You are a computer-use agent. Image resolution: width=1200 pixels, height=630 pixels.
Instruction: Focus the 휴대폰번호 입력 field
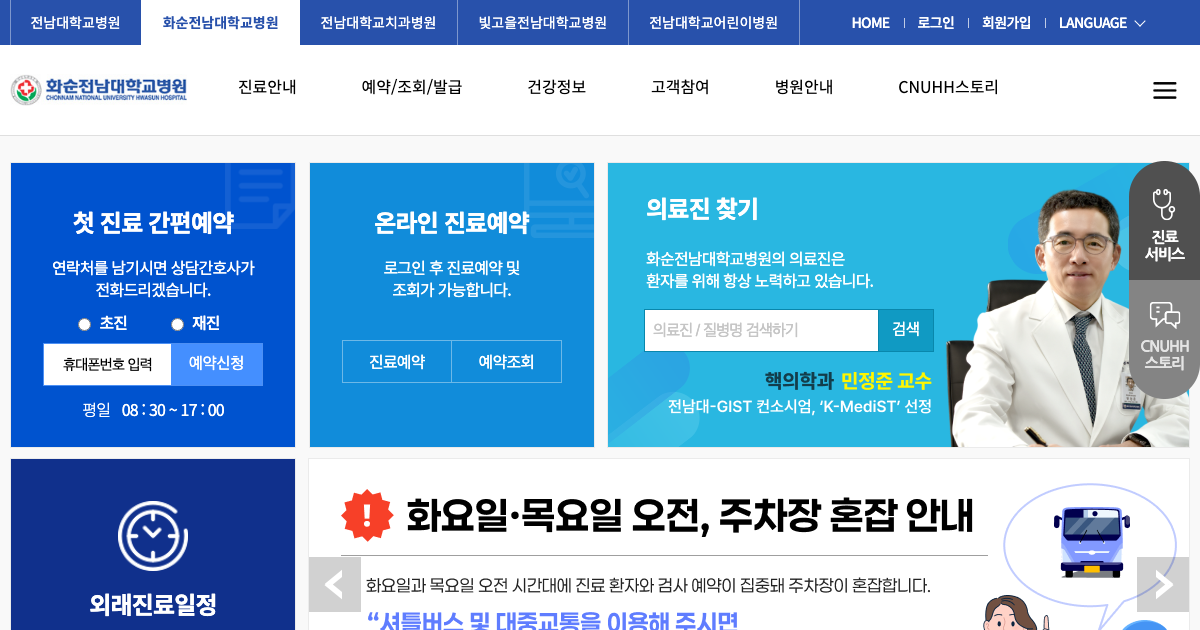click(107, 364)
